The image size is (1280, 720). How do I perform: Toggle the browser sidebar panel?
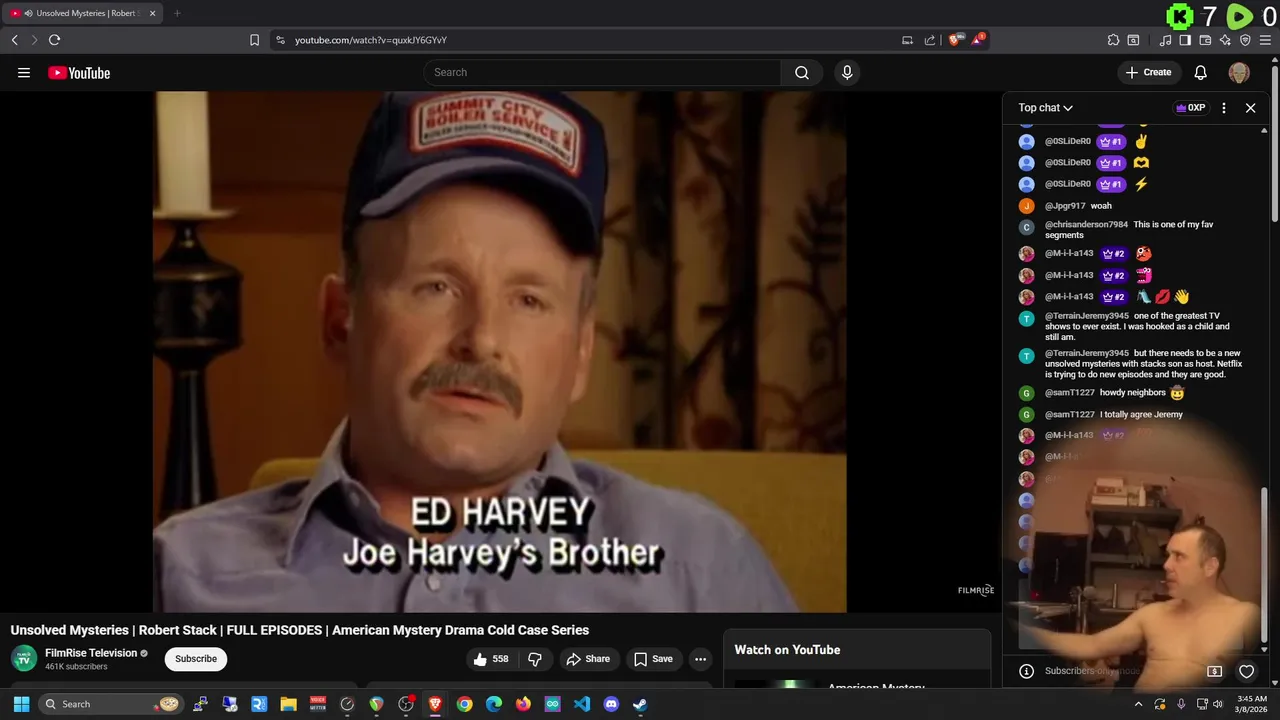click(1185, 40)
